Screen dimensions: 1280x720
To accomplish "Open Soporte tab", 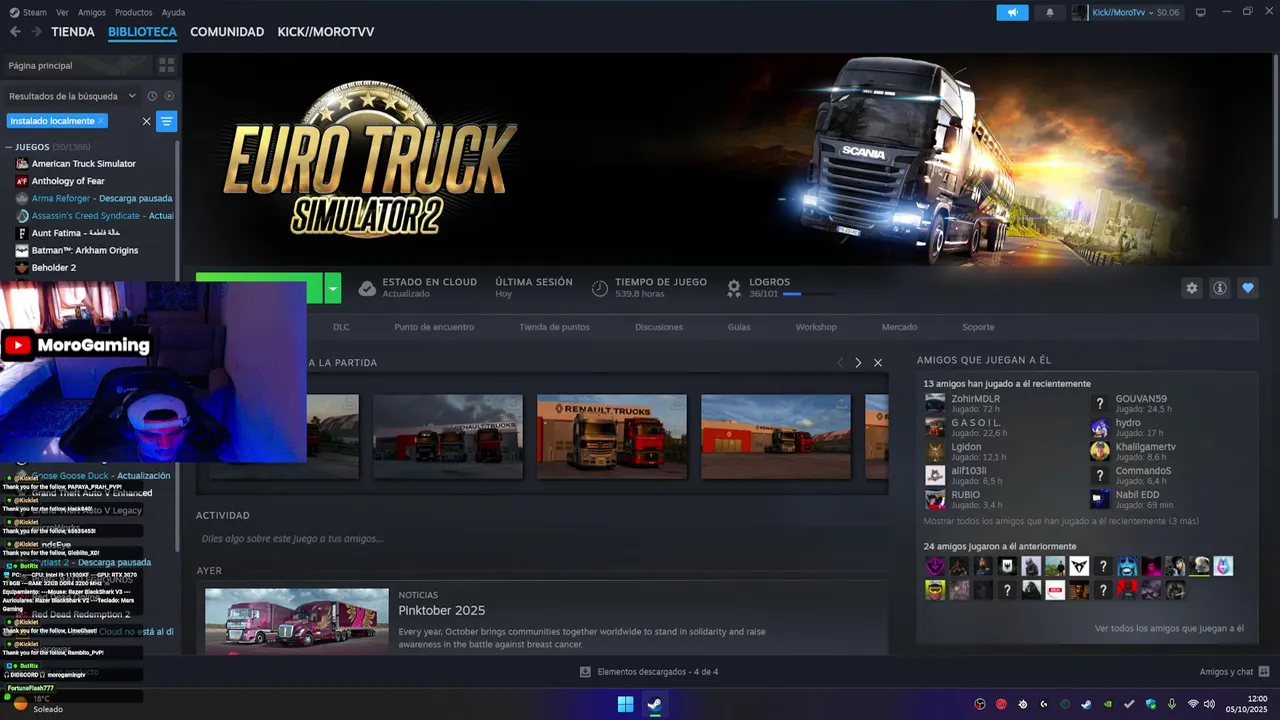I will (978, 327).
